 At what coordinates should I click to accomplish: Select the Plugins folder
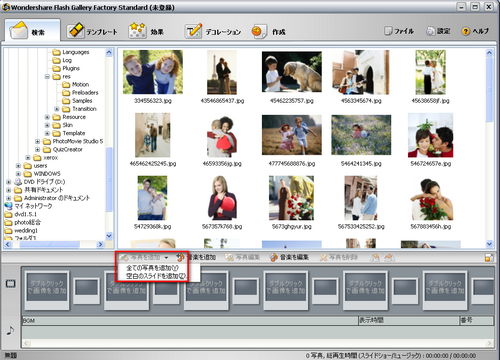pos(66,68)
